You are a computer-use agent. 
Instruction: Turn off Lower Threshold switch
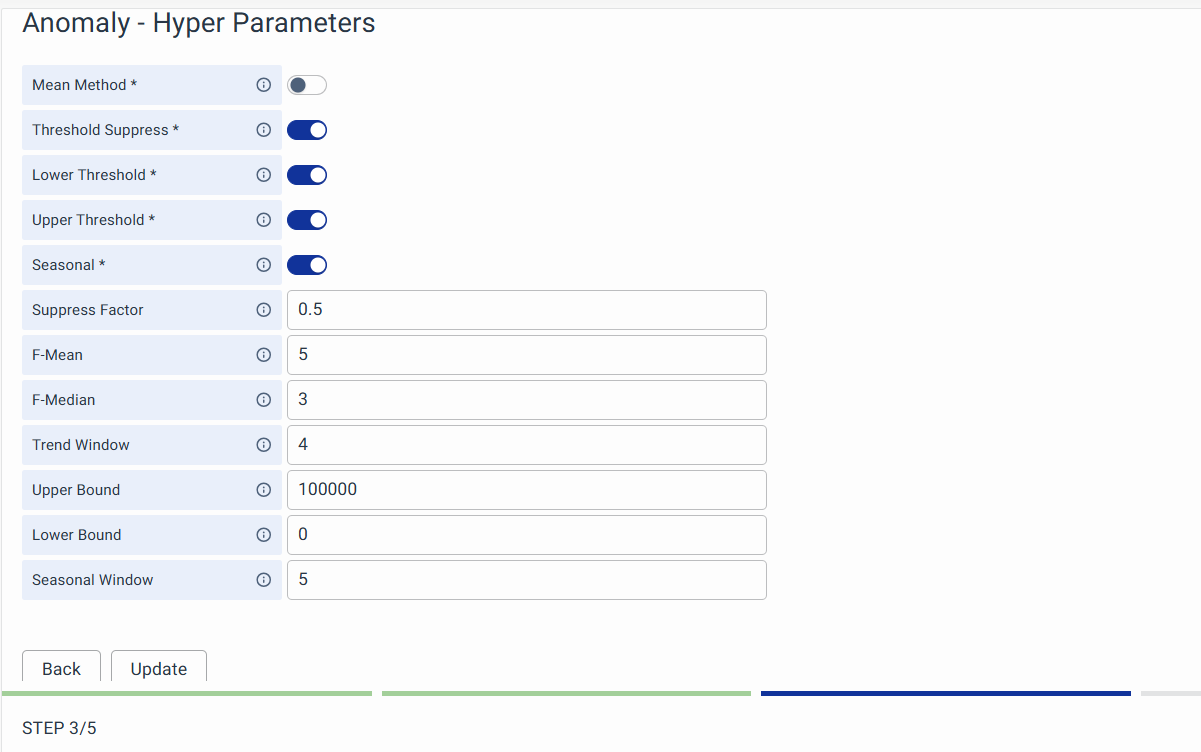[x=307, y=175]
